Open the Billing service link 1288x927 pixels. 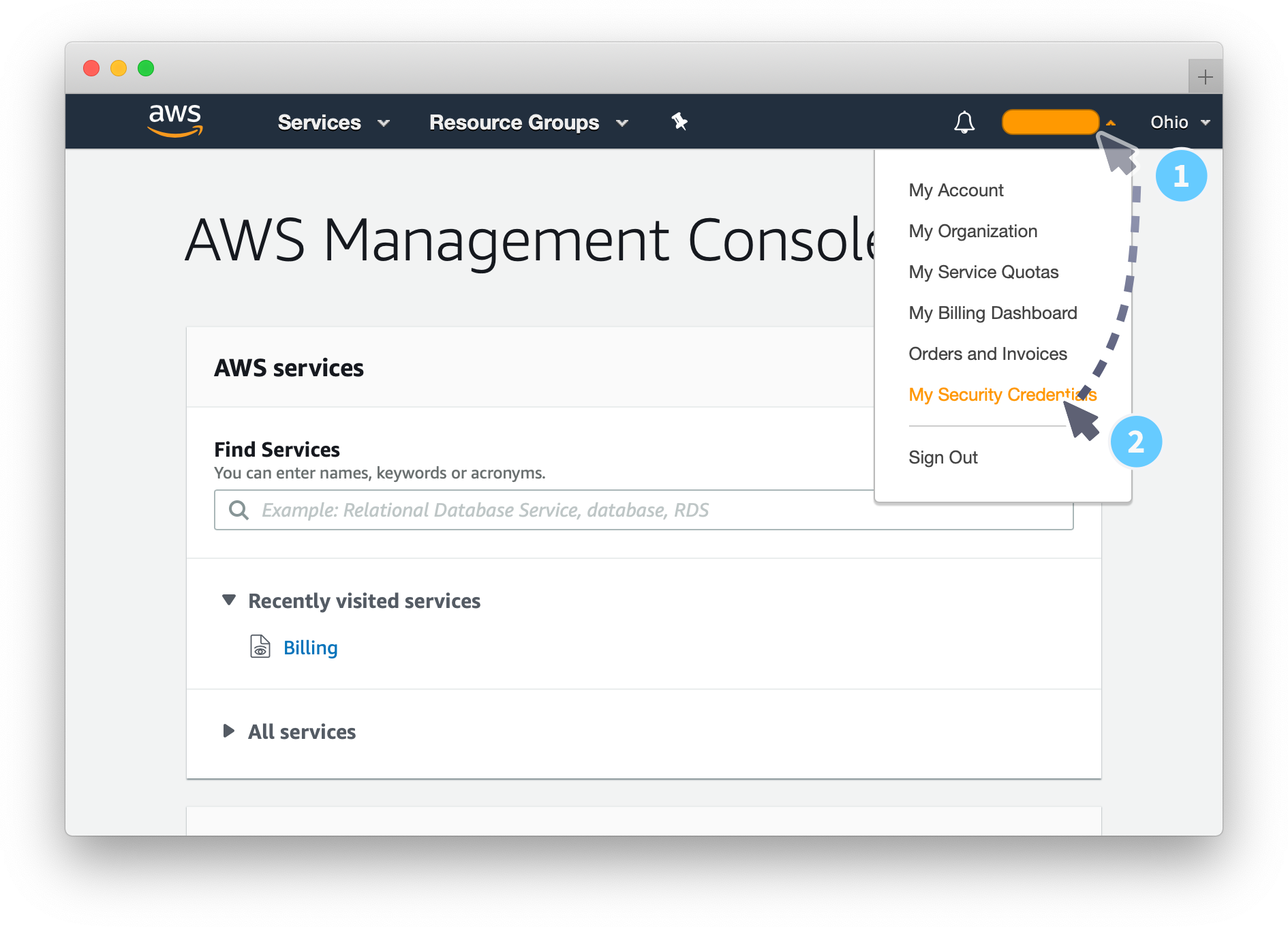310,648
